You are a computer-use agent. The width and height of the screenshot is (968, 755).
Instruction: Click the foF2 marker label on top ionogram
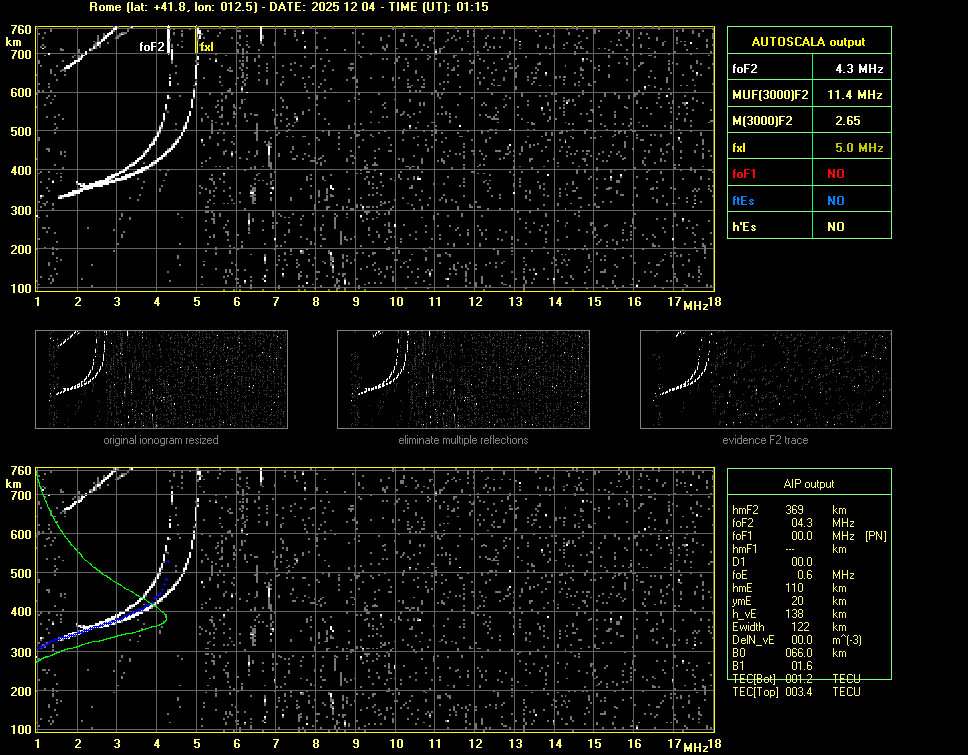tap(151, 46)
